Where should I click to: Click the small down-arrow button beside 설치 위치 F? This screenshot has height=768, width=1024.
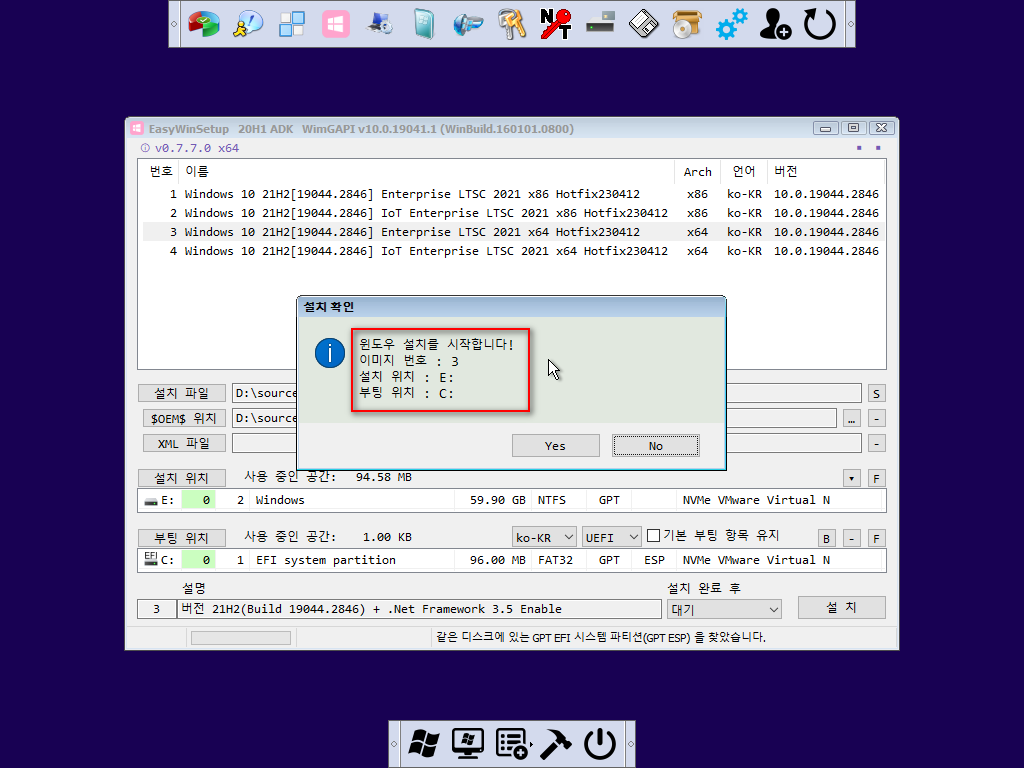(851, 478)
